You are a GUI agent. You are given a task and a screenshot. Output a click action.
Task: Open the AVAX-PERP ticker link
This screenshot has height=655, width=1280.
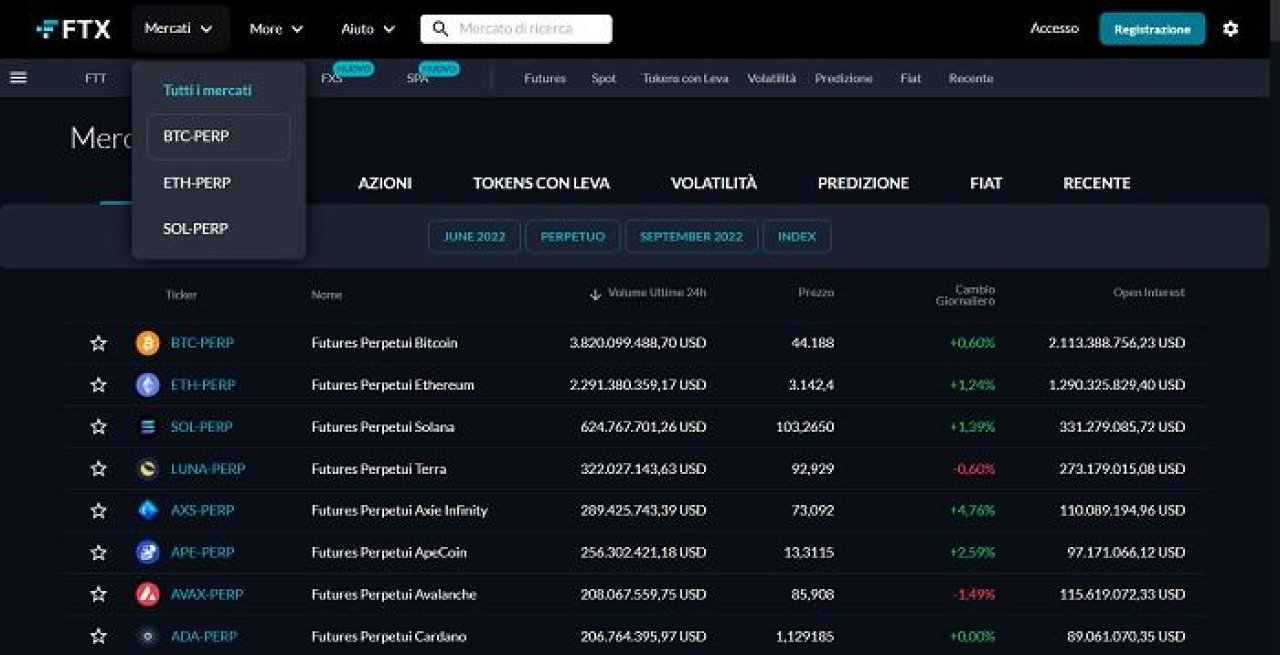point(207,594)
